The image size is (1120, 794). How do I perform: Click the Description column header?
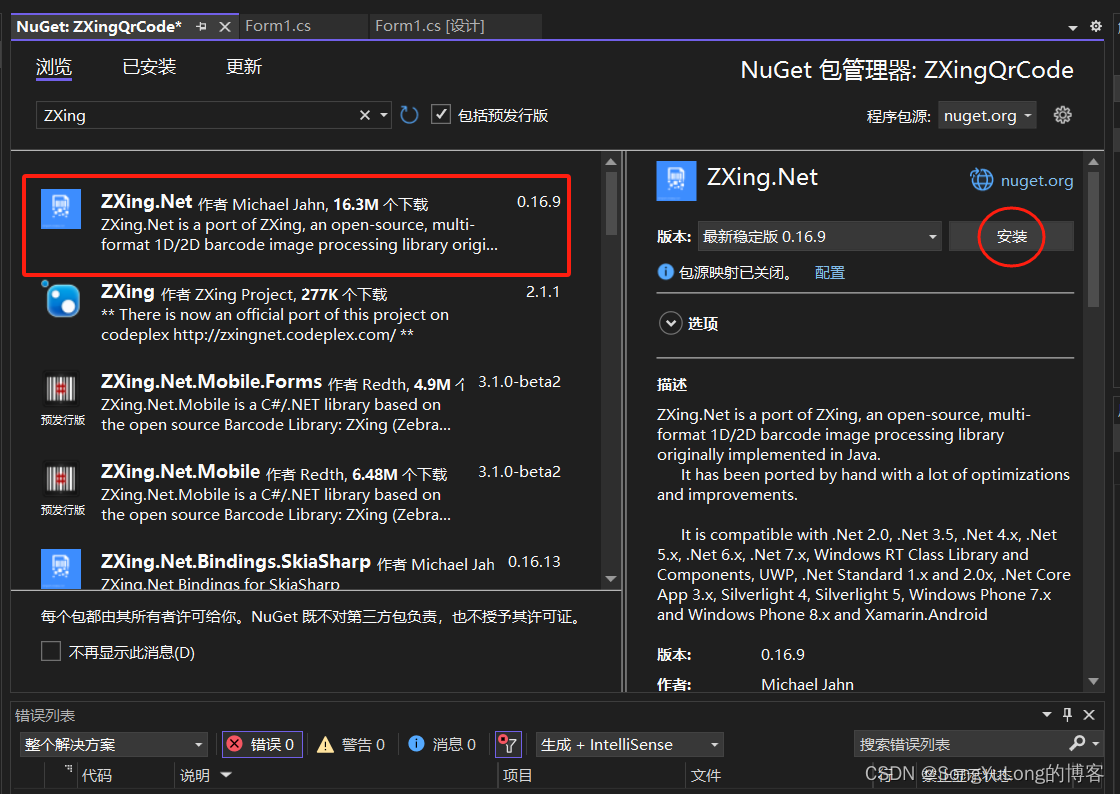tap(194, 775)
